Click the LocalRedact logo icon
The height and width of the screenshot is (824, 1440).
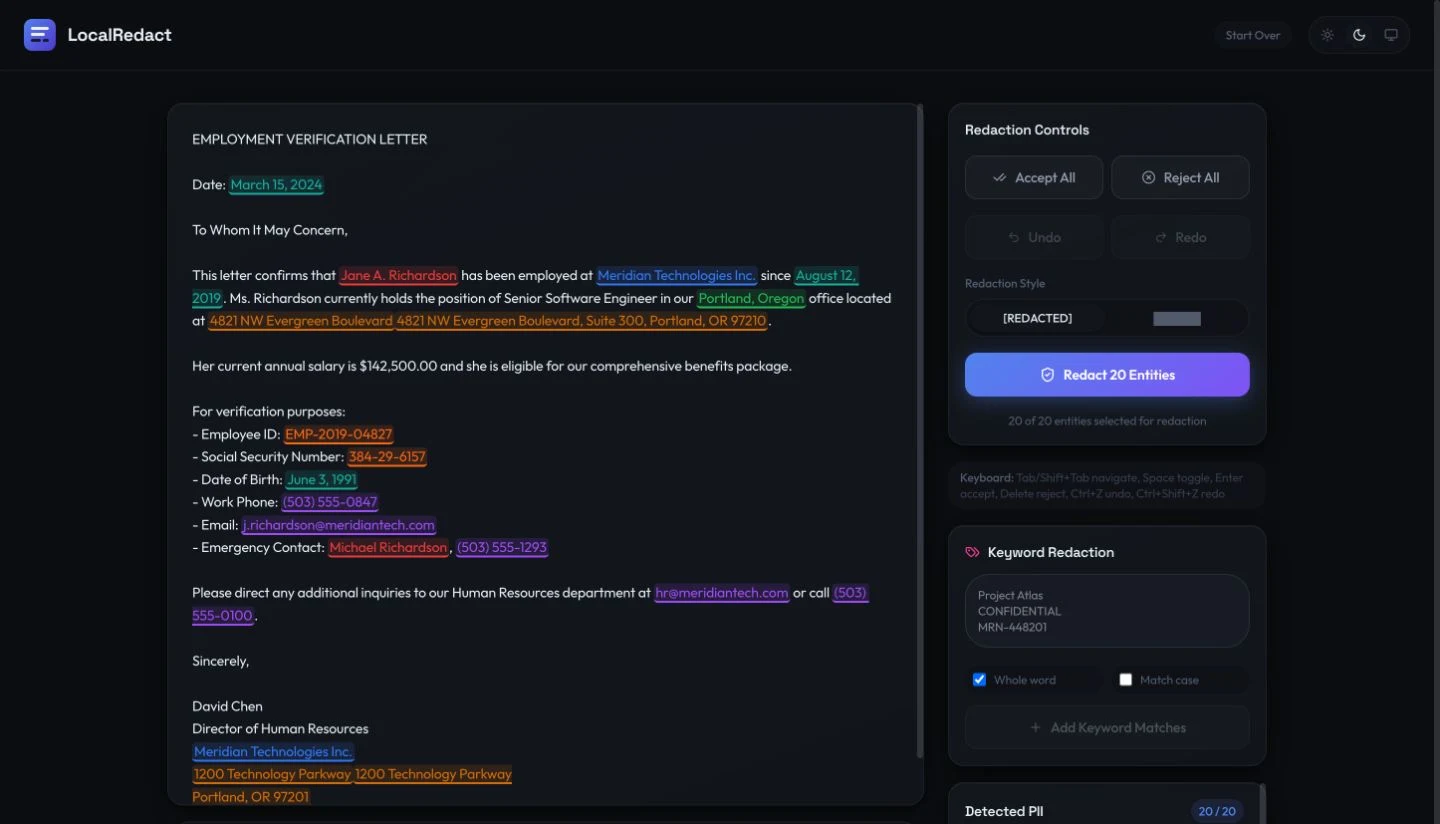(x=40, y=35)
